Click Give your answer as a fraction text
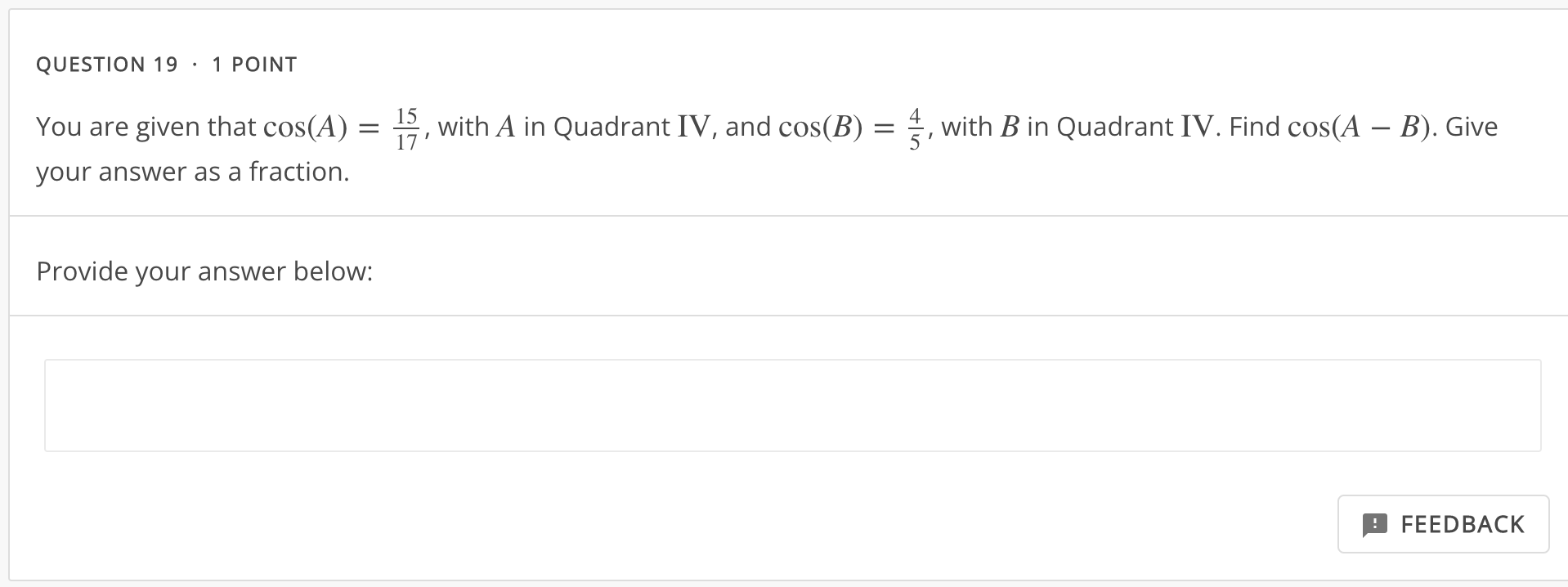This screenshot has height=587, width=1568. [191, 172]
